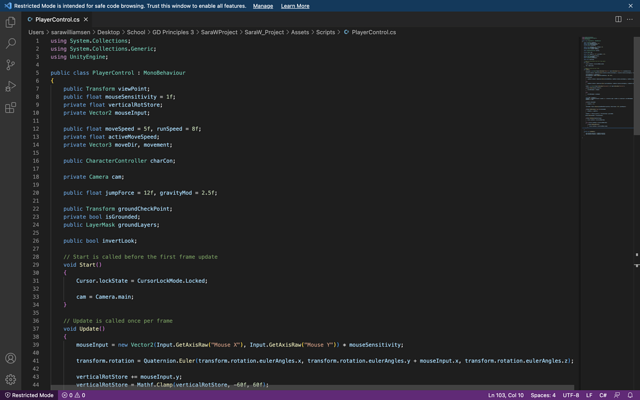Click the CharacterController type name

point(116,161)
